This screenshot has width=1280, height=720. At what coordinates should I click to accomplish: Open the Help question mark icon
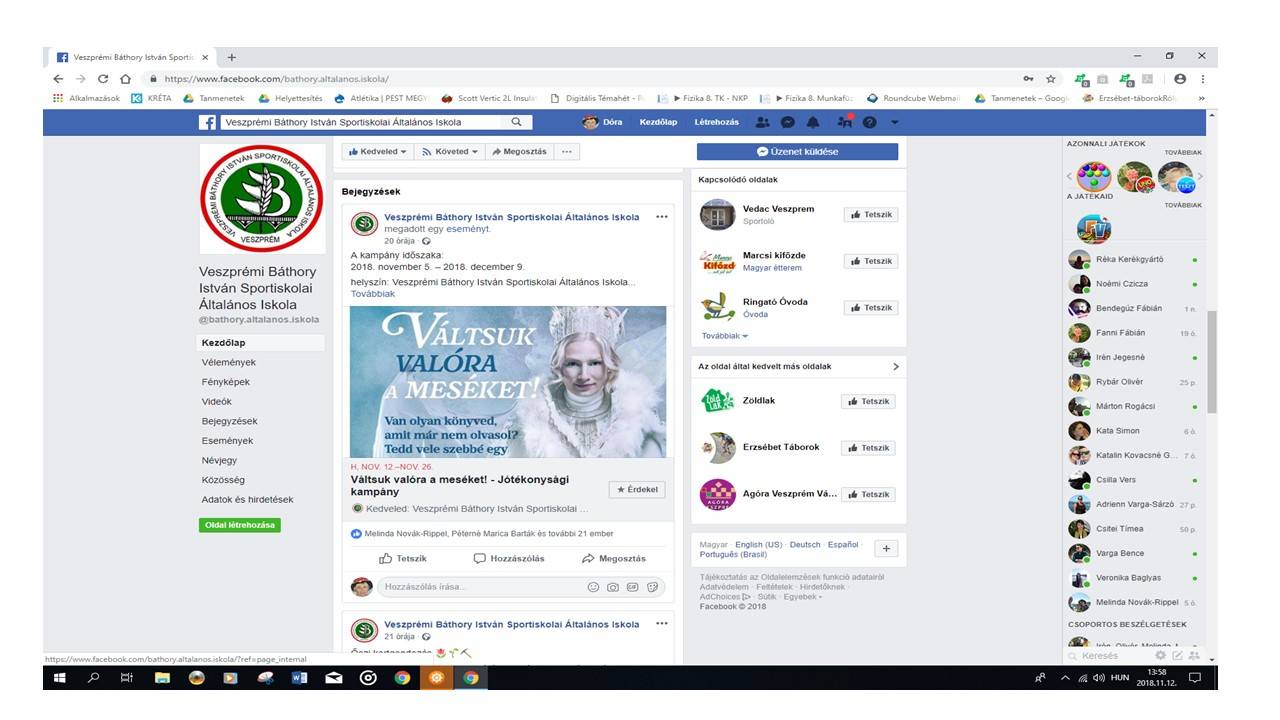pos(869,122)
